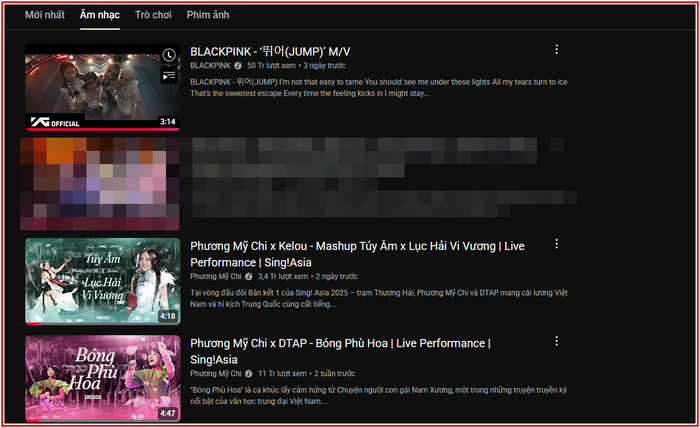Open more options for Bóng Phù Hoa video

click(x=556, y=341)
